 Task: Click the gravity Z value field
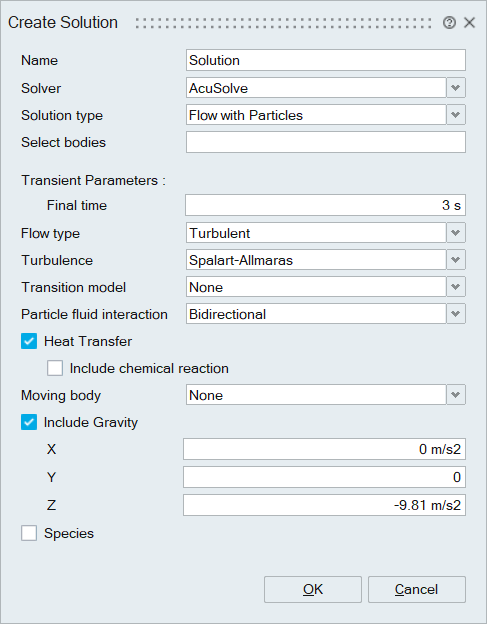324,505
